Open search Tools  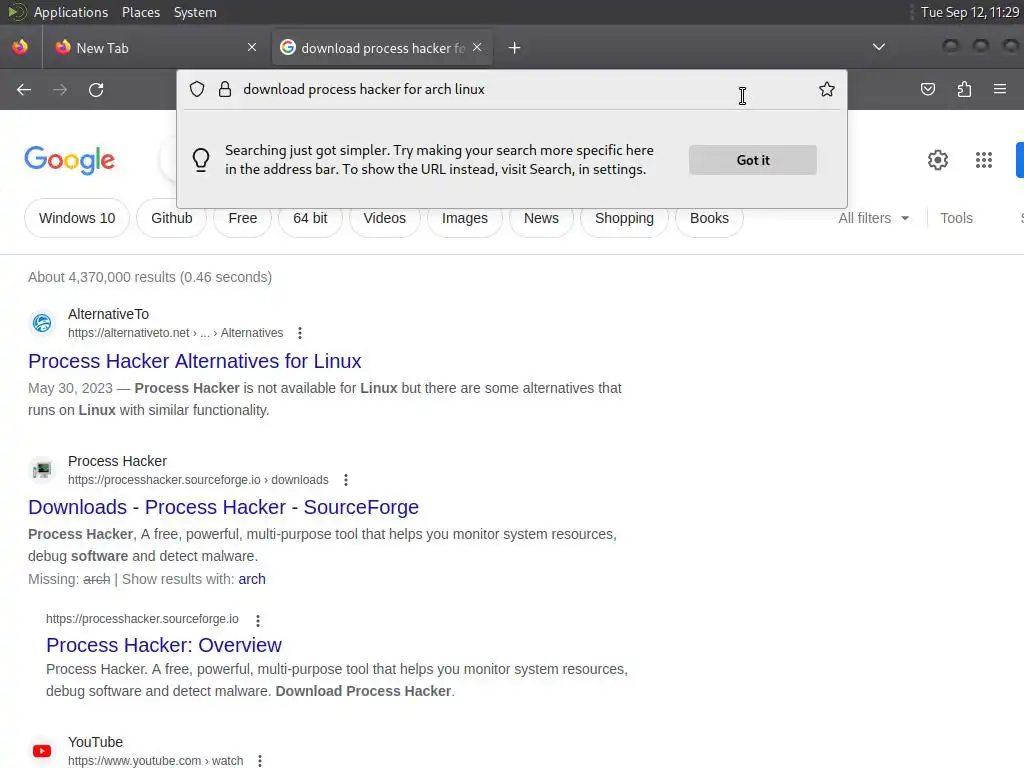tap(956, 218)
